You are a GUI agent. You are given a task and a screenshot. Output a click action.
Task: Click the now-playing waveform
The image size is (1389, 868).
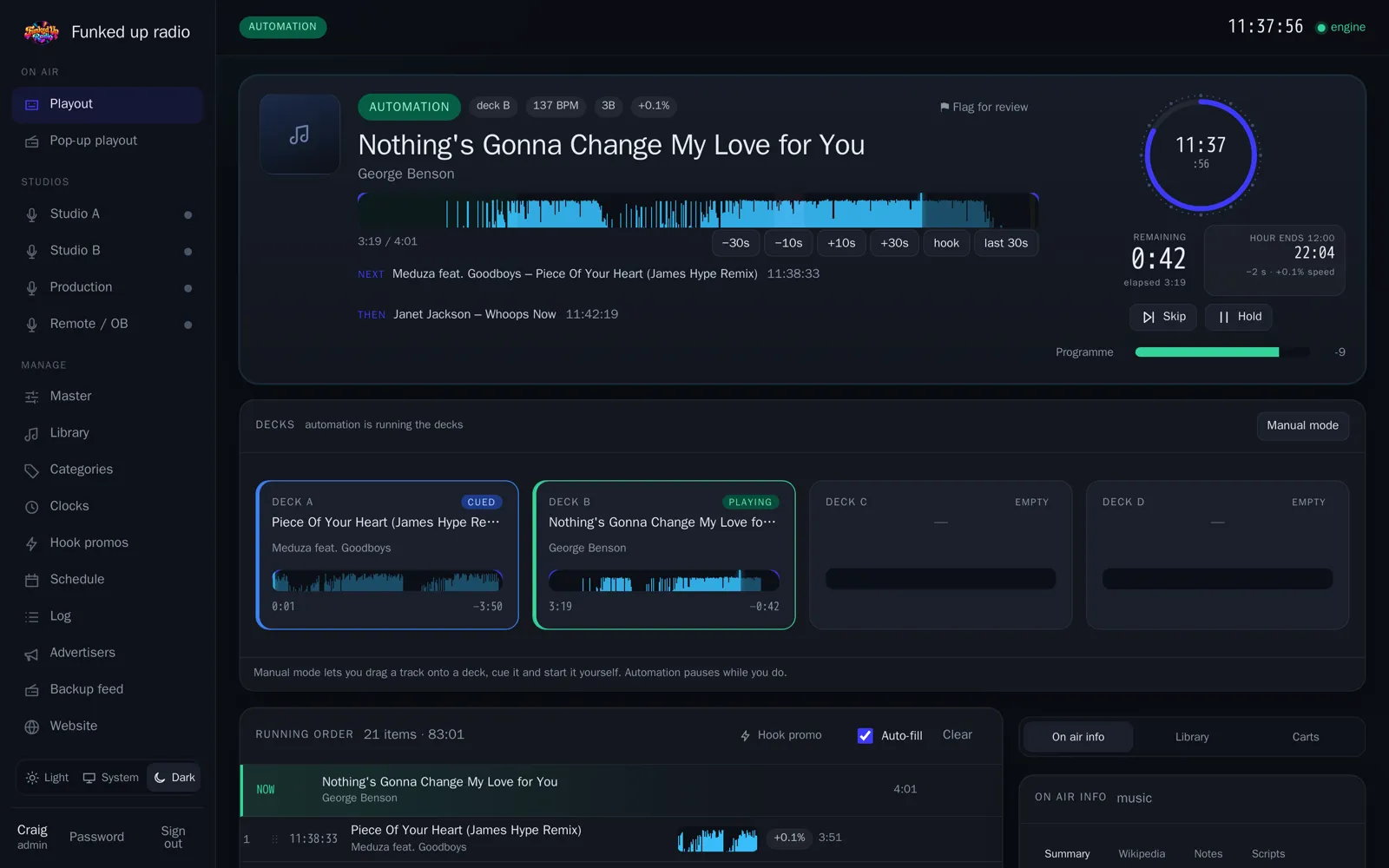pyautogui.click(x=698, y=211)
